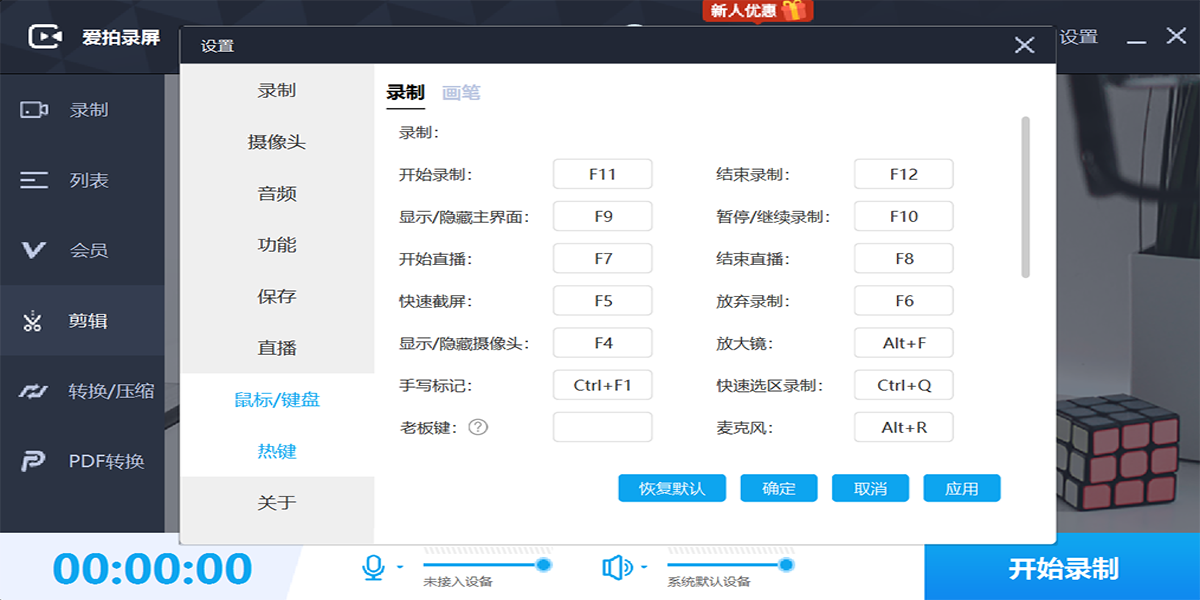Click the system speaker icon in bottom bar
This screenshot has height=600, width=1200.
[616, 568]
